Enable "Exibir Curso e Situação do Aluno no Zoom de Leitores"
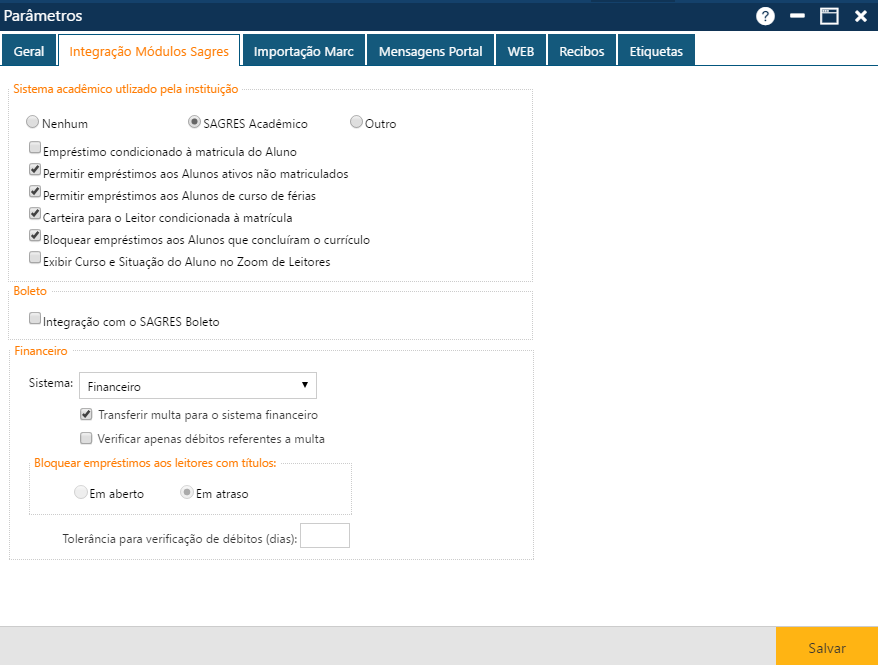This screenshot has width=878, height=665. coord(35,258)
